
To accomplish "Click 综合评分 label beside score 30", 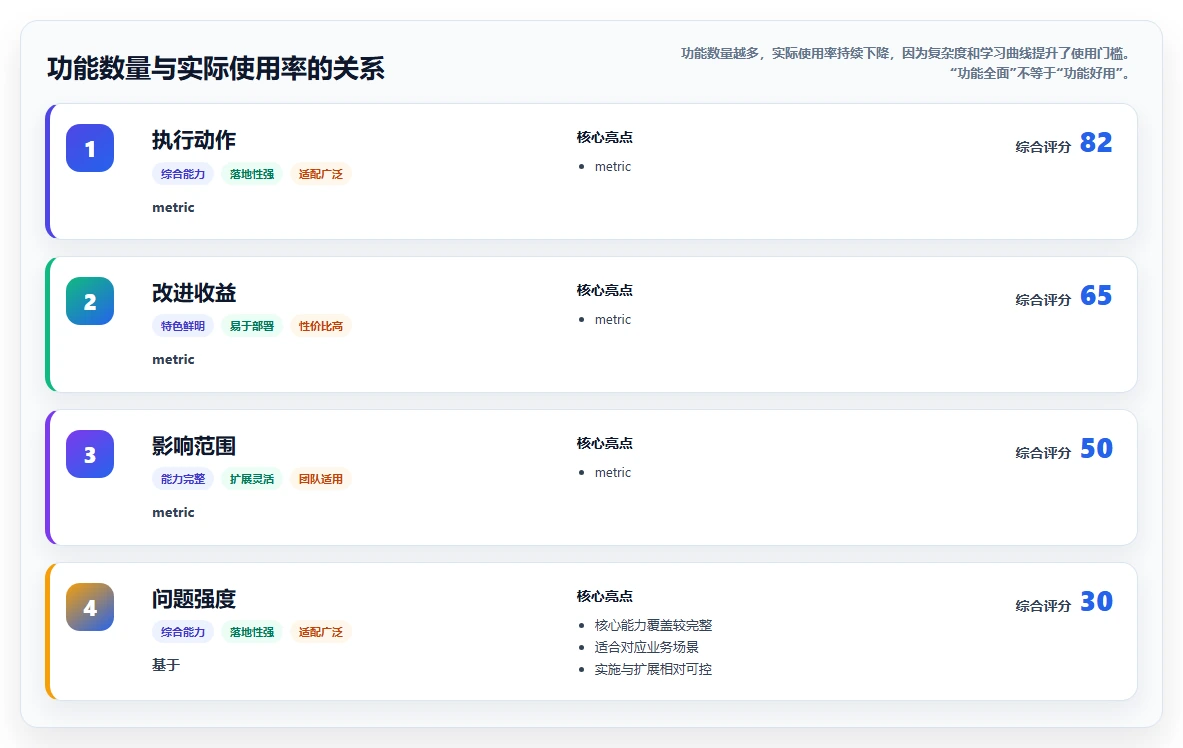I will click(x=1043, y=606).
